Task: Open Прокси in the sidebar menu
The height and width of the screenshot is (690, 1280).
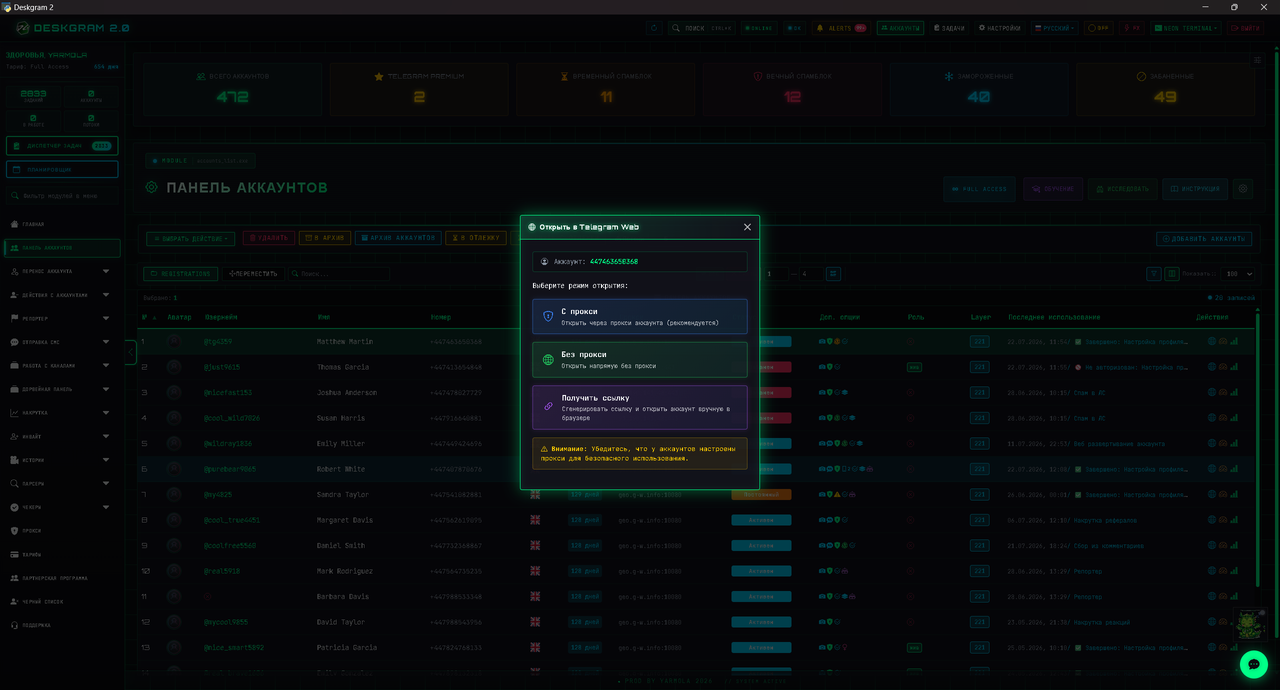Action: point(60,531)
